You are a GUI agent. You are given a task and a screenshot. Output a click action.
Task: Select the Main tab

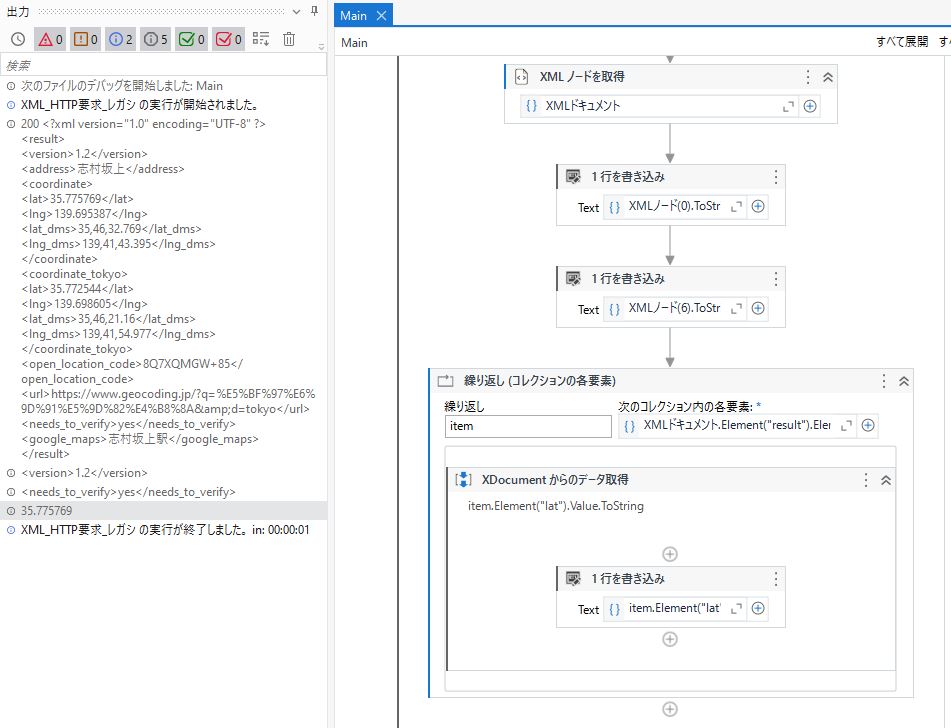[351, 15]
